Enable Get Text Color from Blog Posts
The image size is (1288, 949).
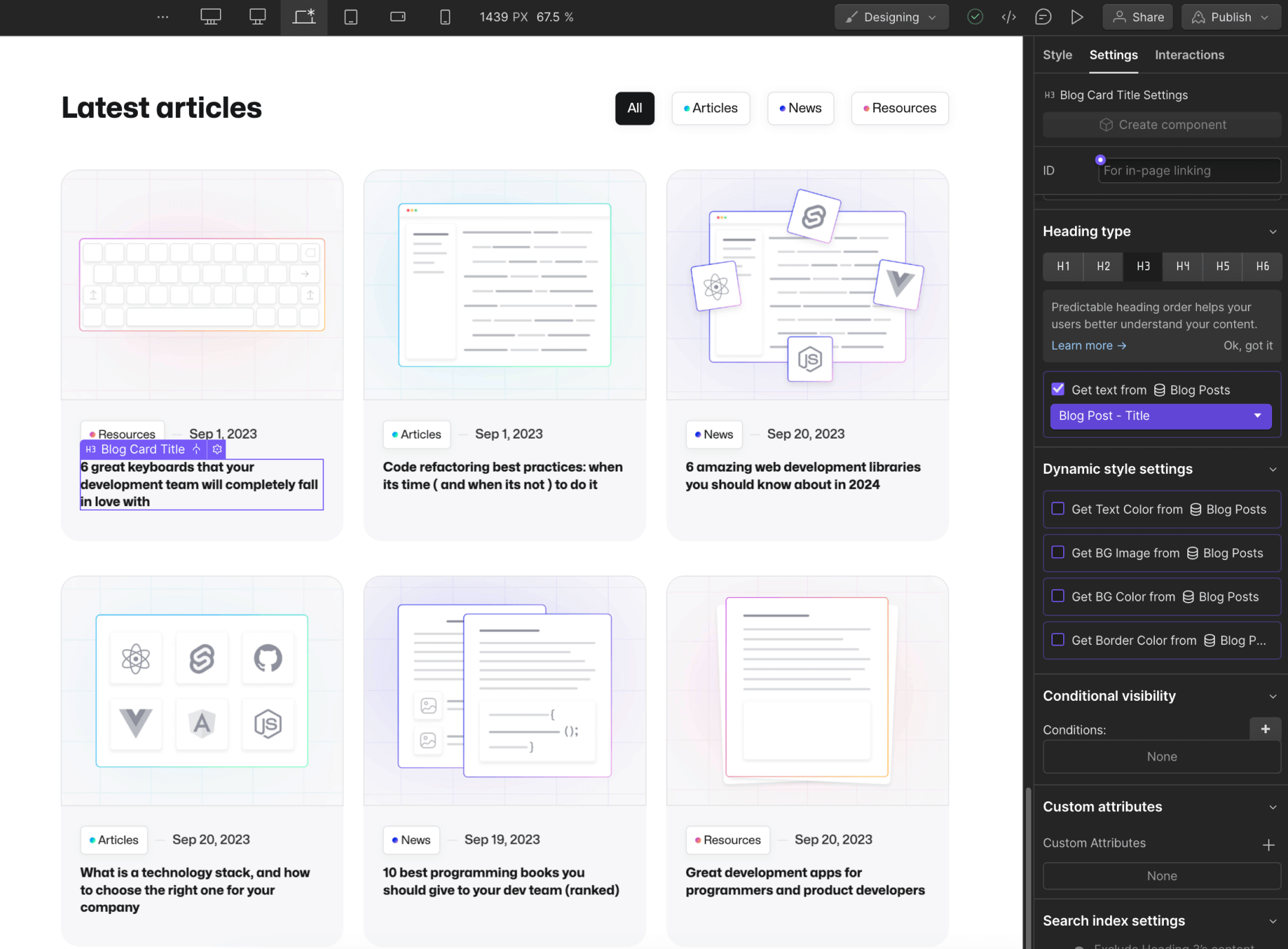(x=1057, y=508)
